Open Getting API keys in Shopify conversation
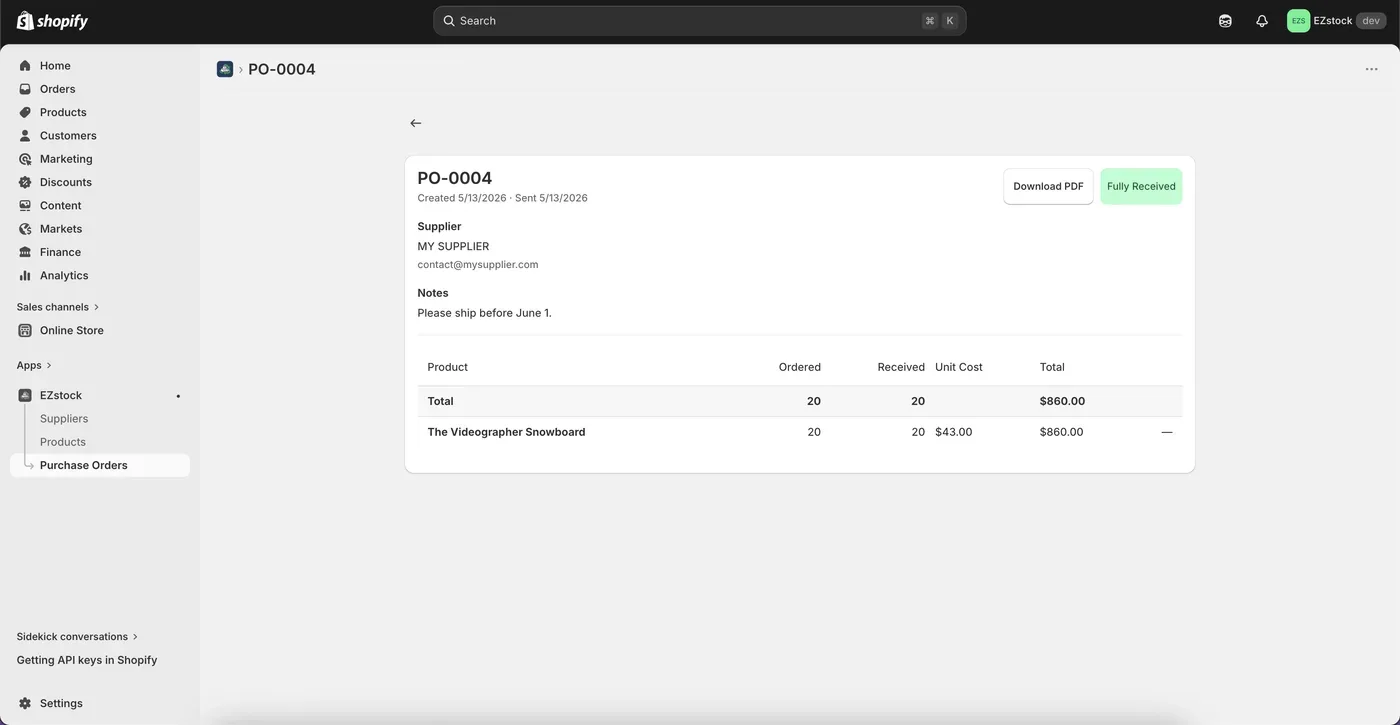This screenshot has width=1400, height=725. click(87, 660)
